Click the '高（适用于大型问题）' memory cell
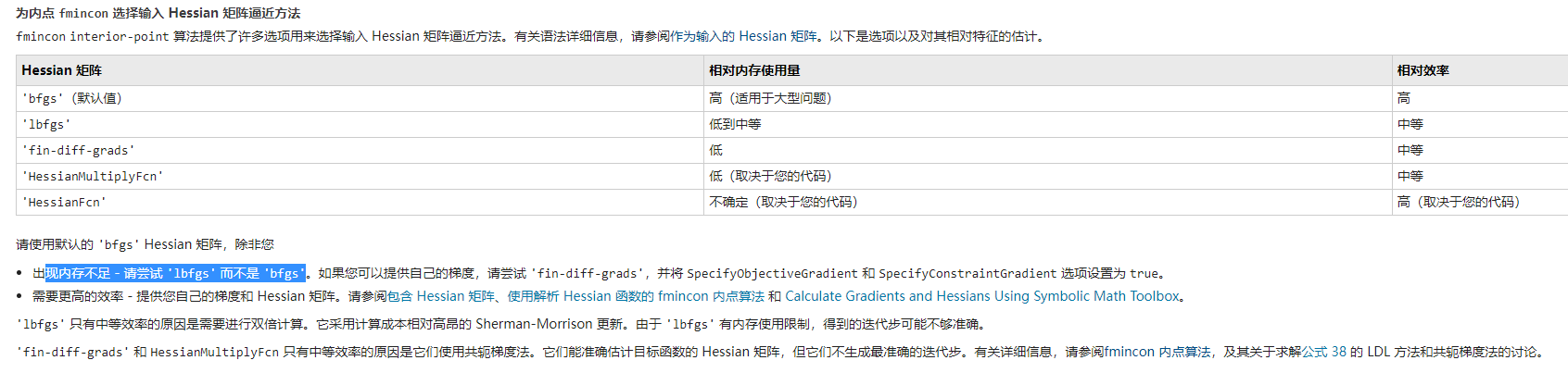This screenshot has width=1568, height=373. pos(770,98)
